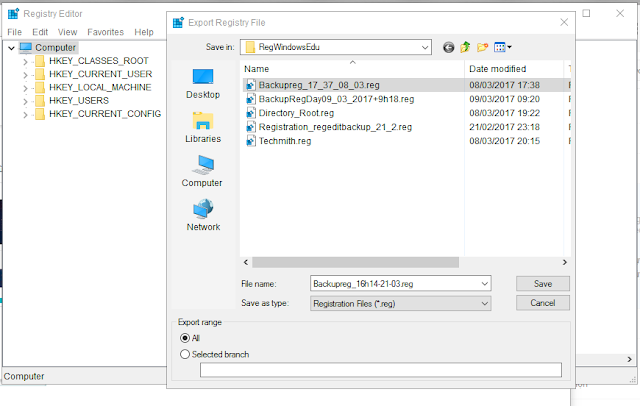Select the All export range radio button
Screen dimensions: 640x406
tap(185, 338)
